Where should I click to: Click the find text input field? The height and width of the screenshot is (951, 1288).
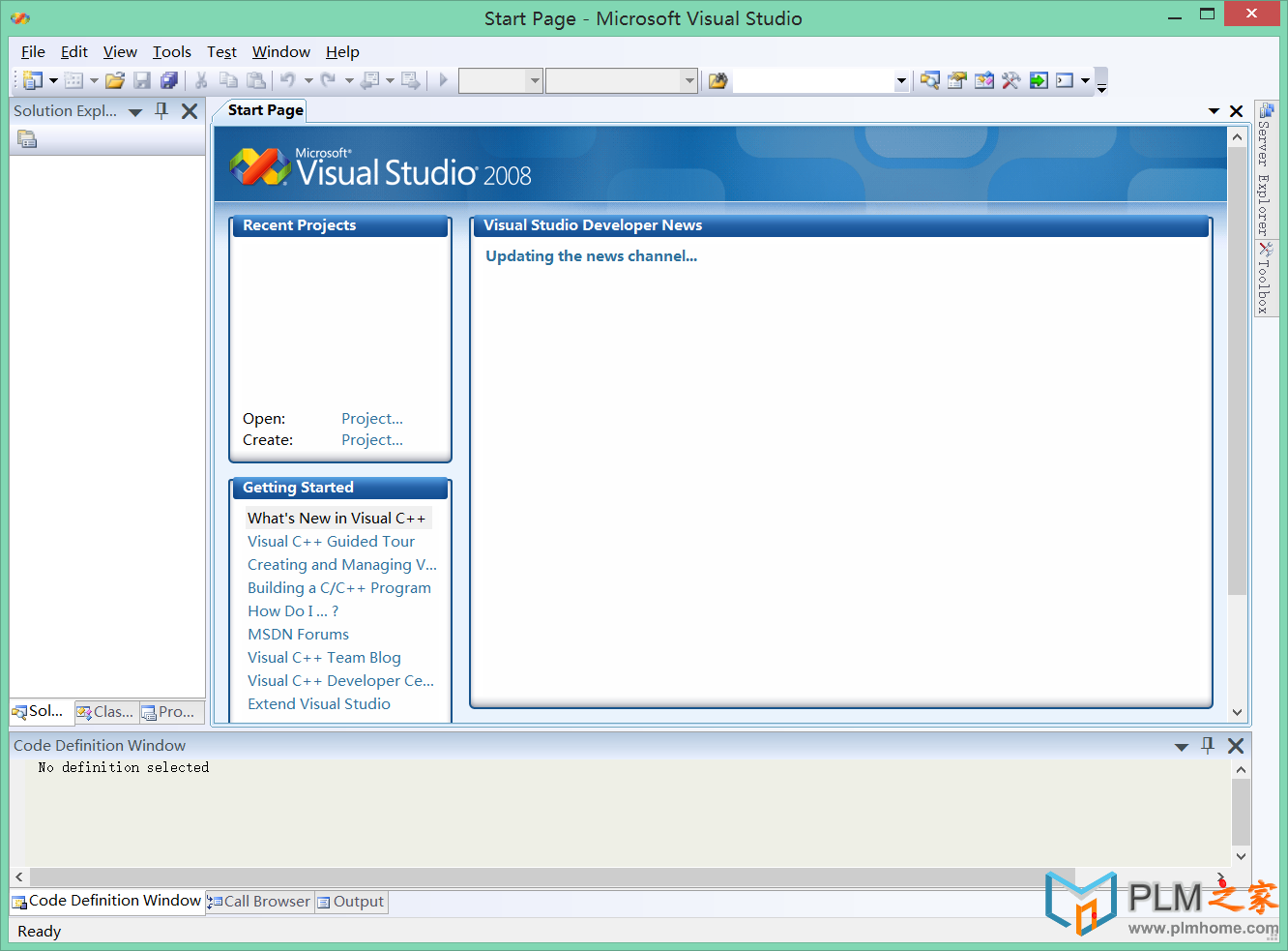coord(813,80)
